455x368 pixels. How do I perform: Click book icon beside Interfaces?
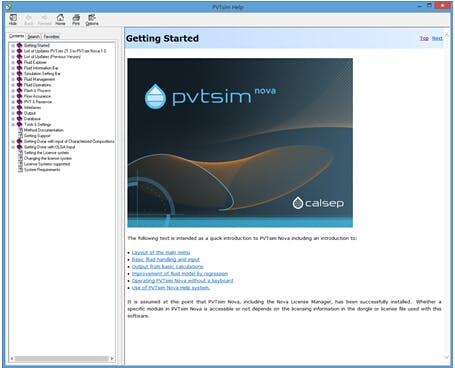(x=19, y=107)
